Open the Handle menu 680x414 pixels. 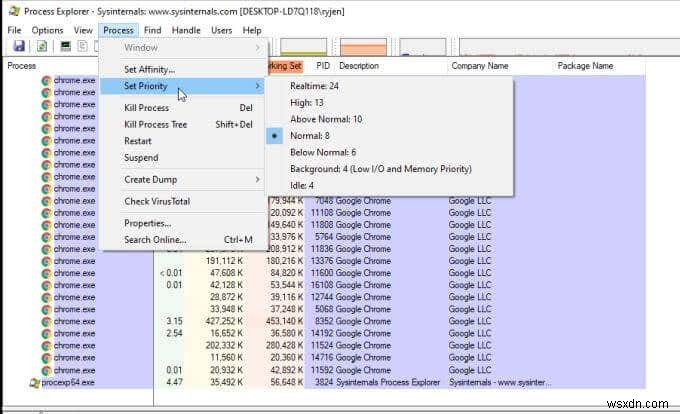186,30
